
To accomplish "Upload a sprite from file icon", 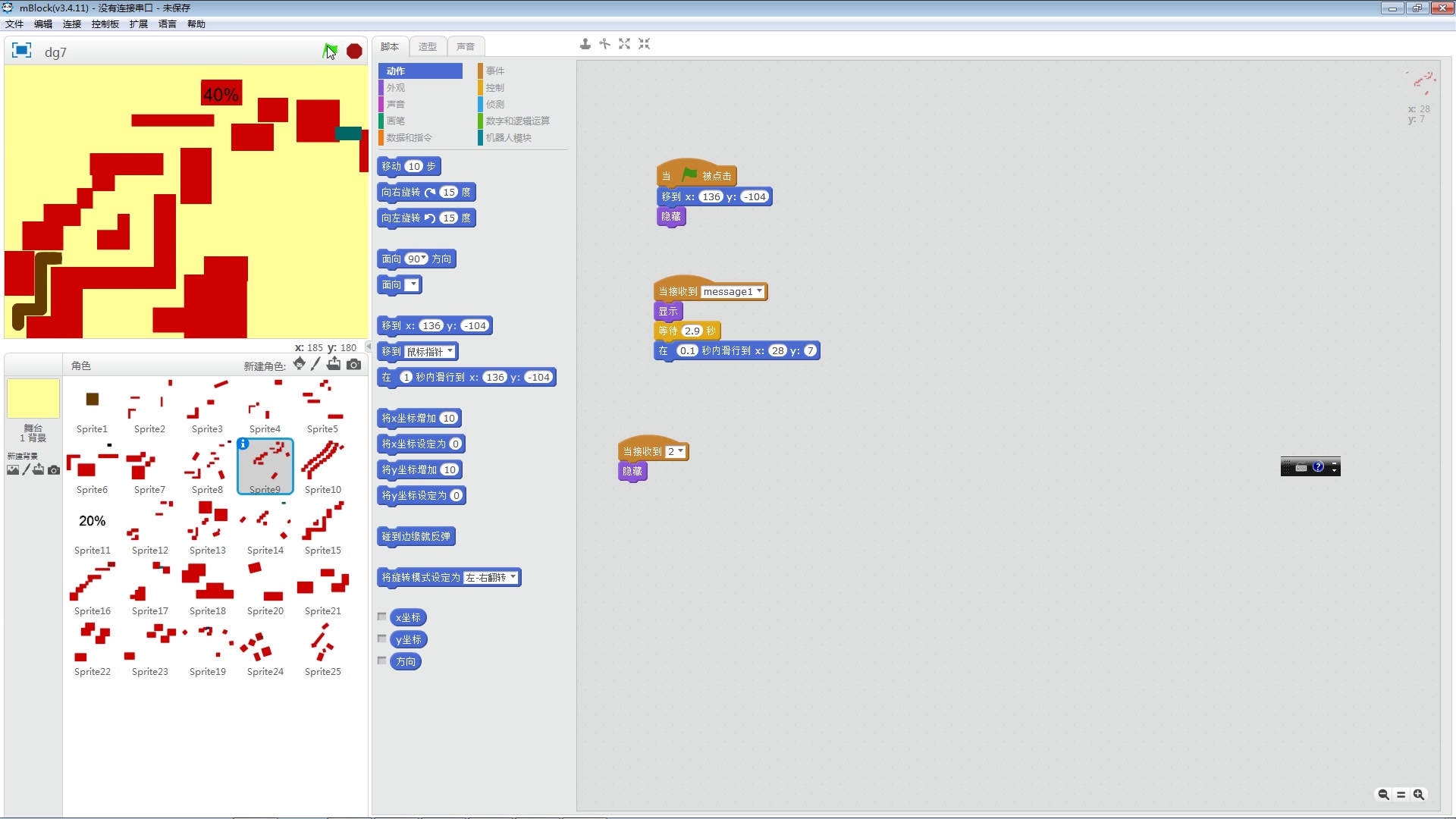I will (x=334, y=364).
